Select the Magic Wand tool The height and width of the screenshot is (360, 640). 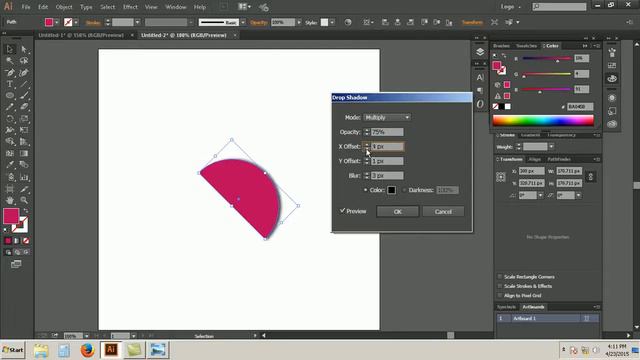tap(10, 61)
